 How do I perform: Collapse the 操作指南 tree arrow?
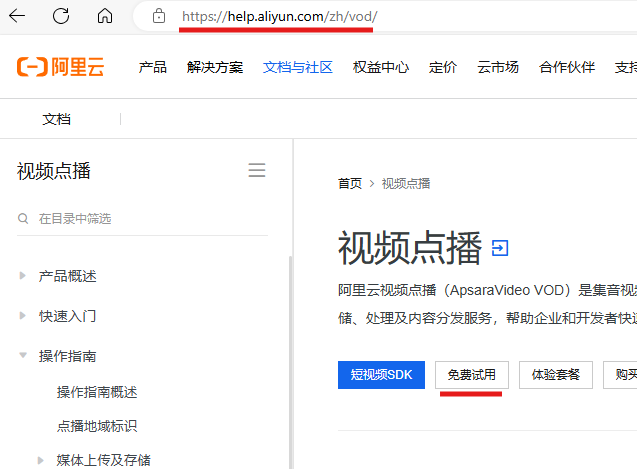(x=23, y=356)
